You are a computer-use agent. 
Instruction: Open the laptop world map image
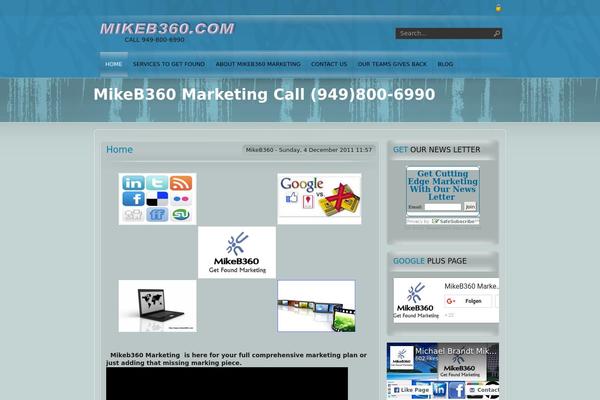pos(157,306)
